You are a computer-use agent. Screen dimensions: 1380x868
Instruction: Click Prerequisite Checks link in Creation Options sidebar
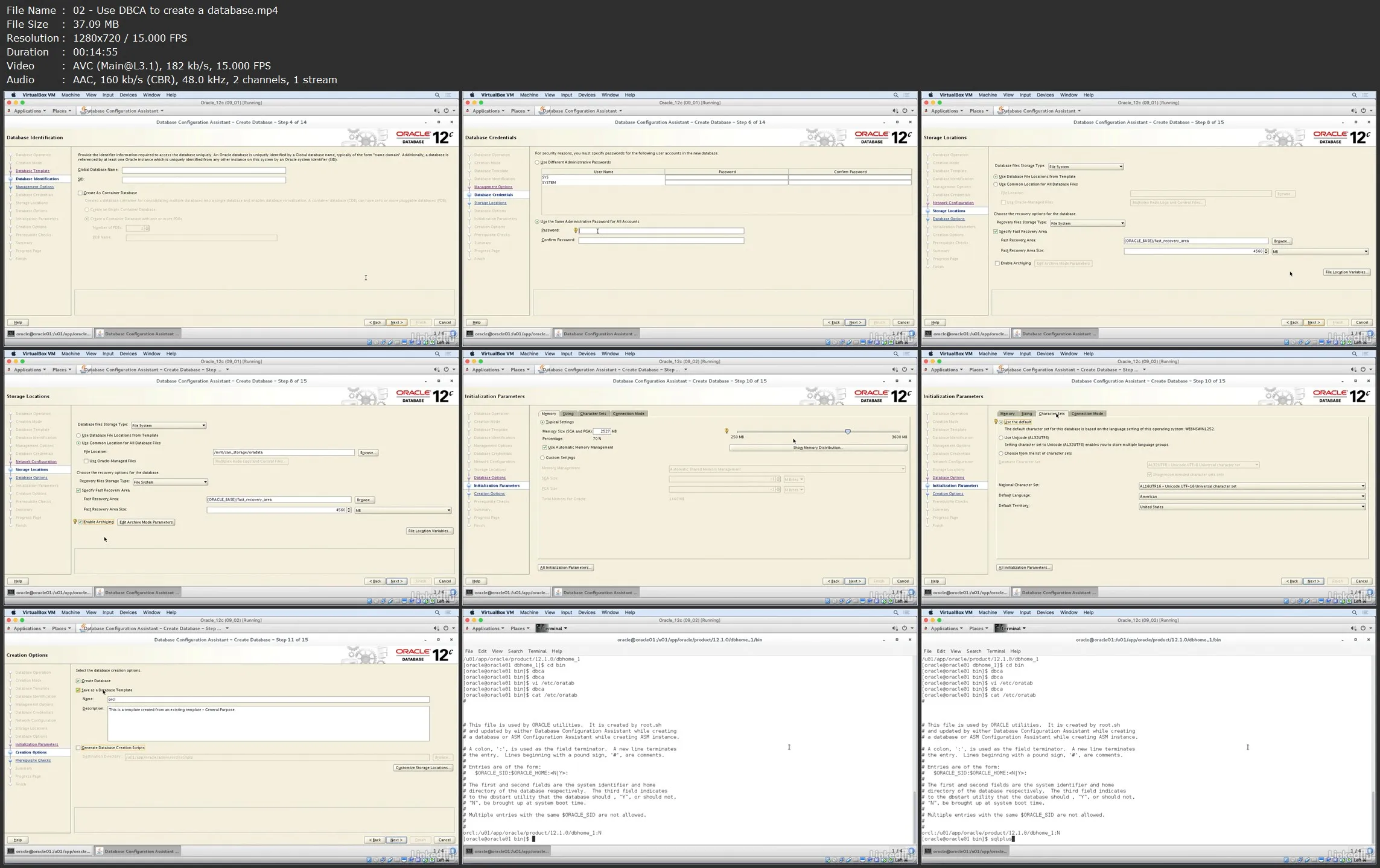(33, 761)
